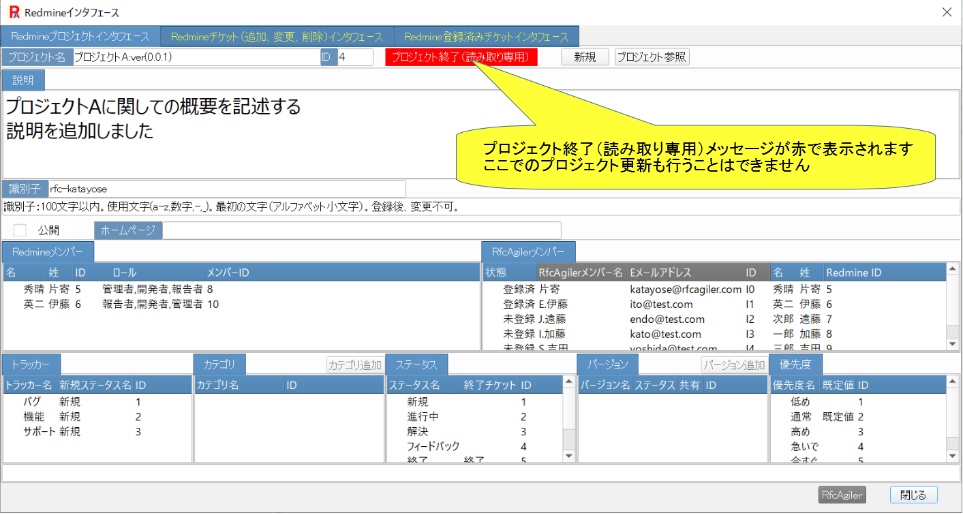
Task: Click the プロジェクト参照 button
Action: point(652,57)
